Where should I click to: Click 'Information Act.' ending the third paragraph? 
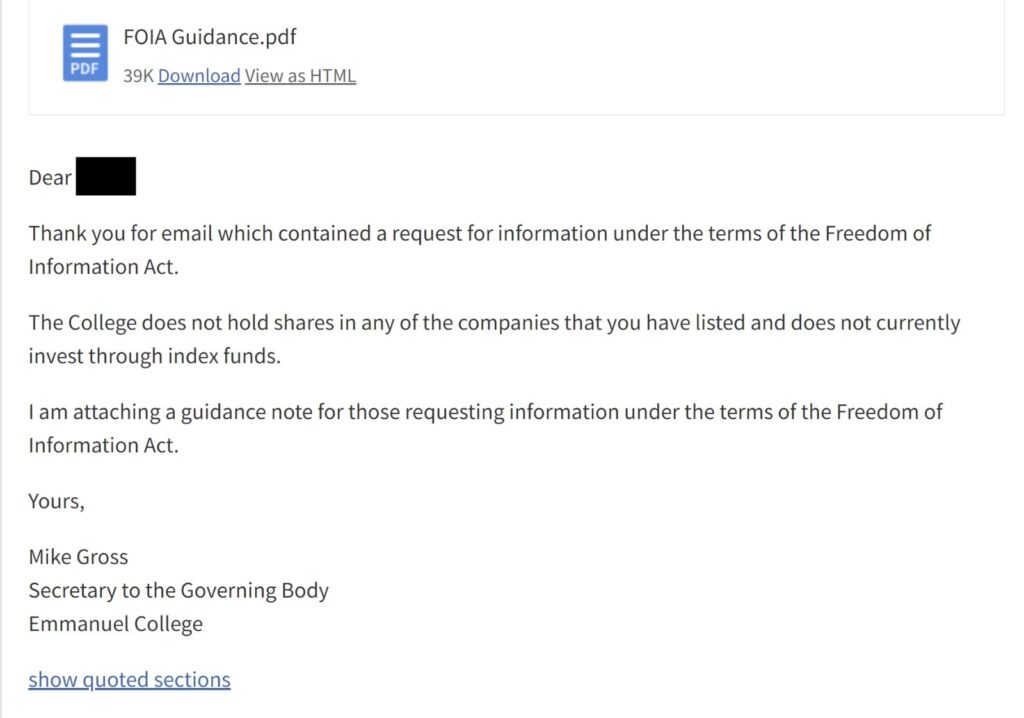tap(103, 445)
